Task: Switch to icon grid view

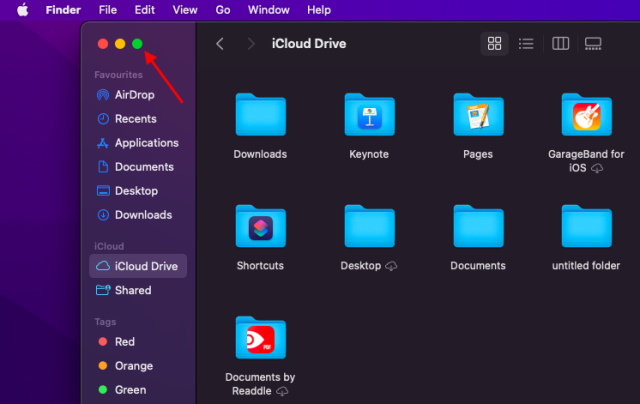Action: click(x=493, y=44)
